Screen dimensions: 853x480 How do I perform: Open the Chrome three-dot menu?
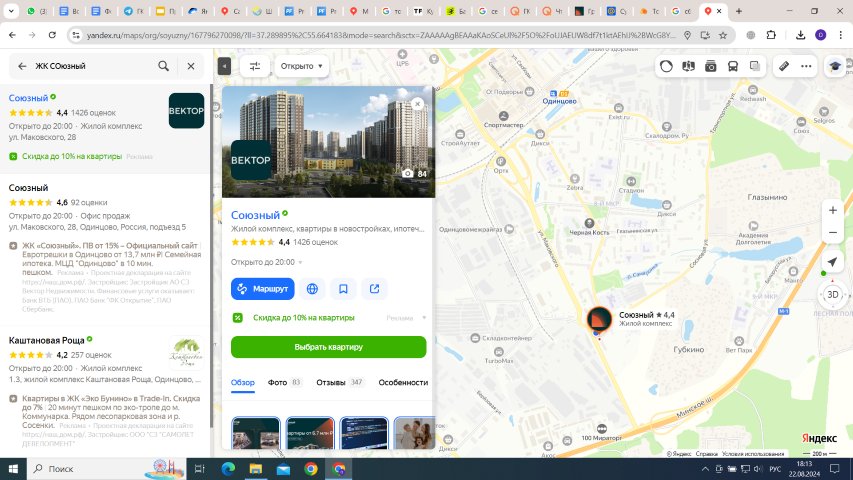840,35
